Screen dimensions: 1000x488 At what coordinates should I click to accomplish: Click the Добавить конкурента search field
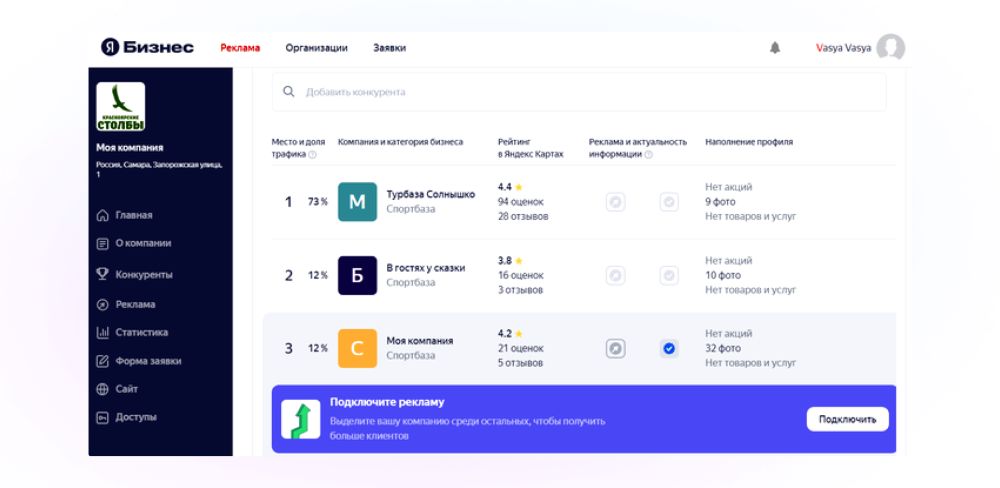579,92
